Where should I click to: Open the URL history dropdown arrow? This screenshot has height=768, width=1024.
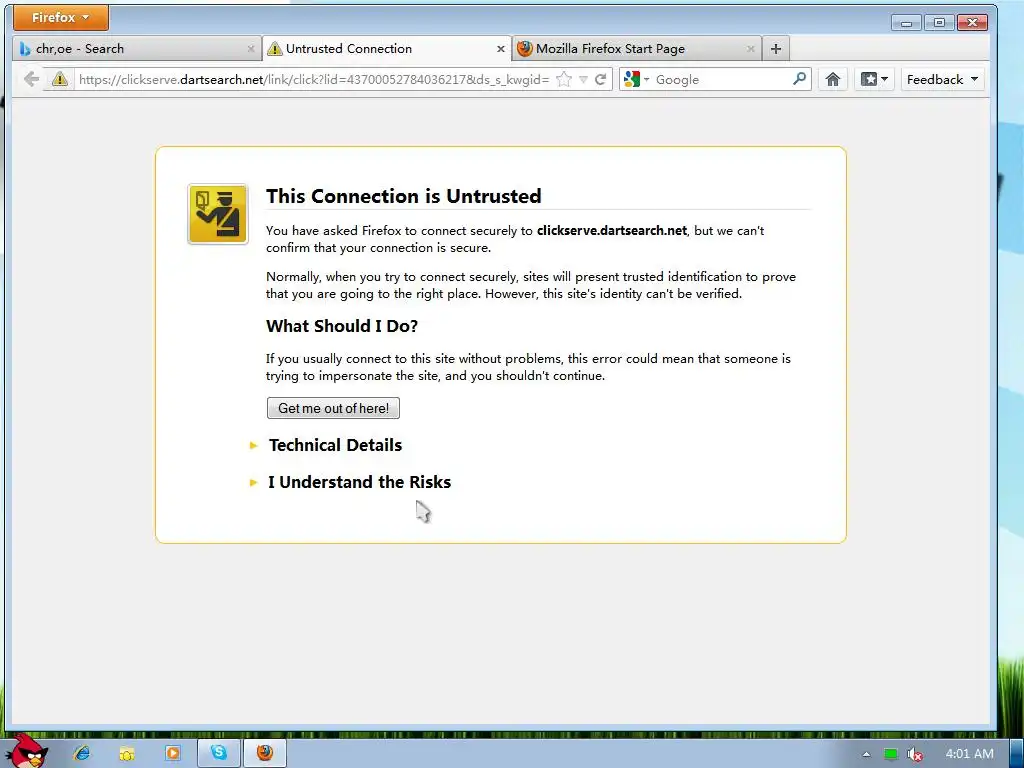point(583,80)
